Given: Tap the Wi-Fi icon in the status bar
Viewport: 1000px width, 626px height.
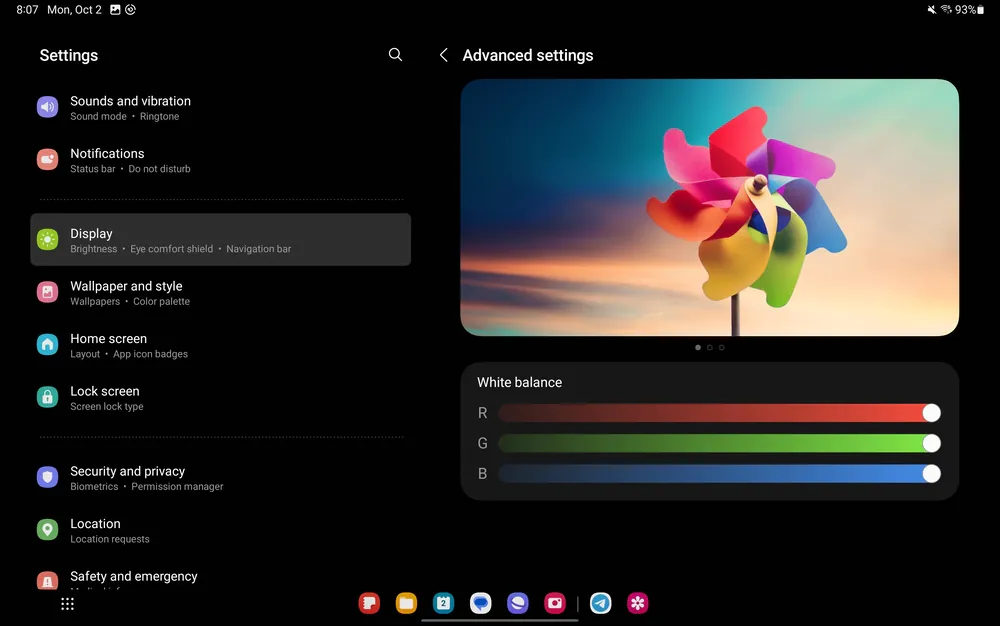Looking at the screenshot, I should coord(946,10).
